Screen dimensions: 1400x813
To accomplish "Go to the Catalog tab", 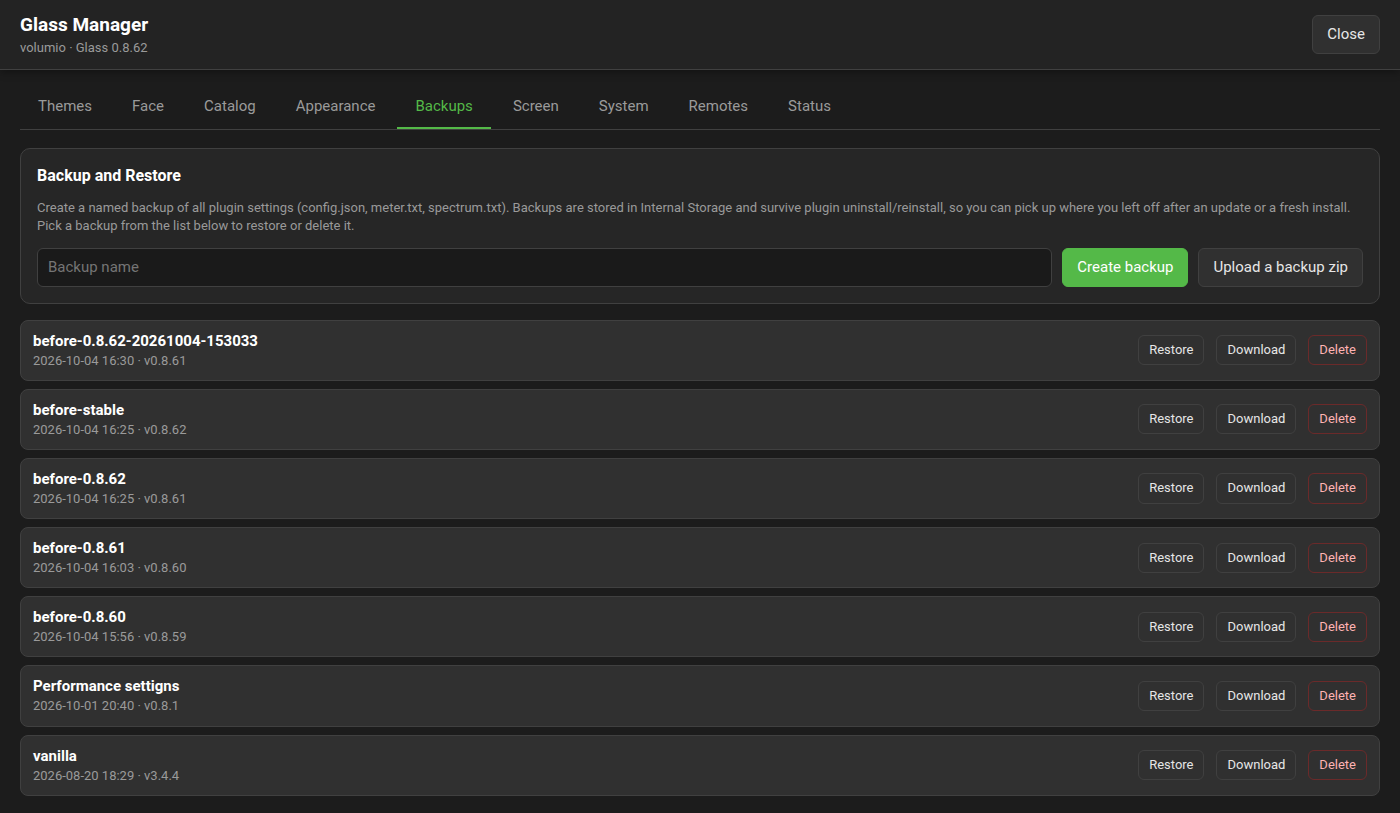I will (230, 106).
